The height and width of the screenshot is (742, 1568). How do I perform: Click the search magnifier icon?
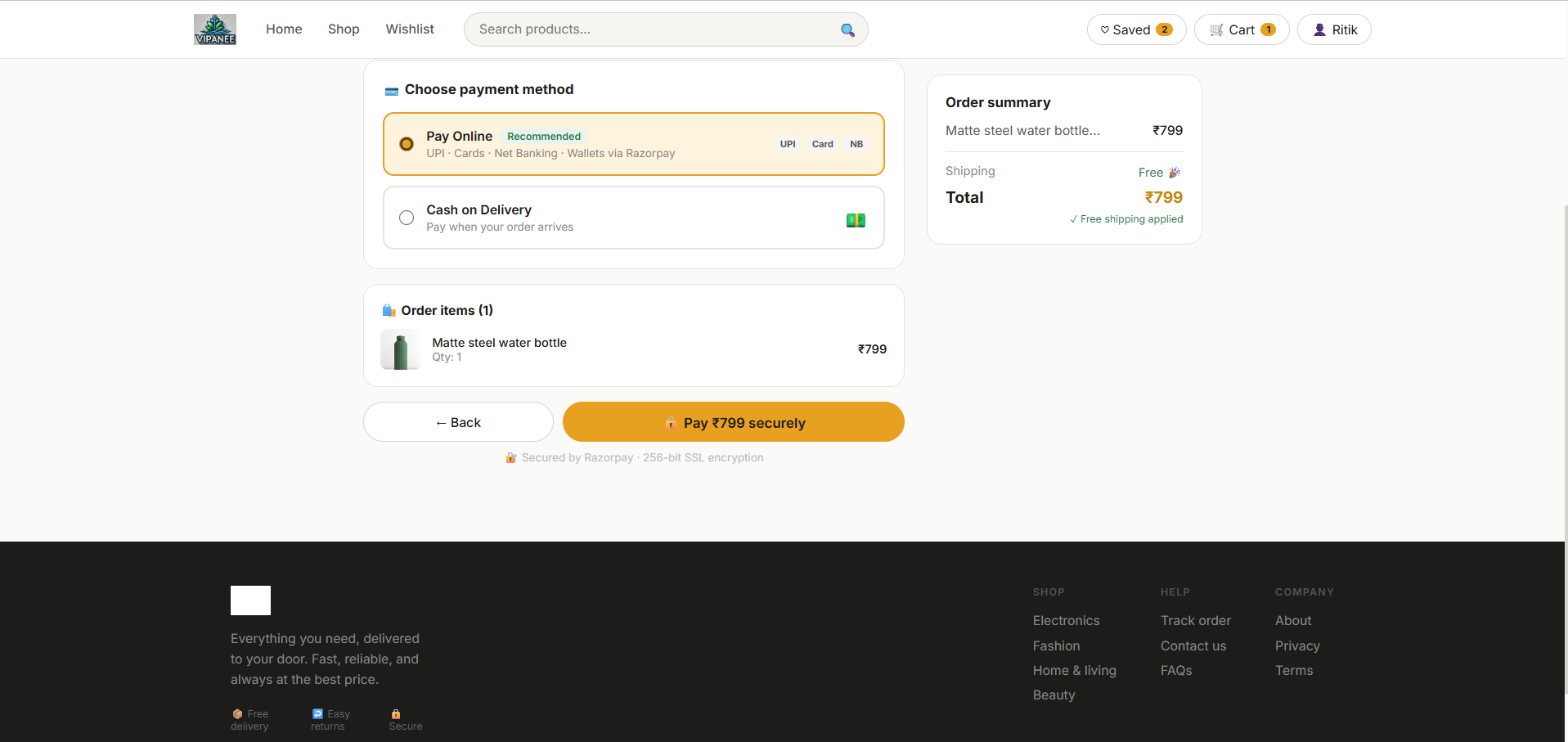point(847,29)
